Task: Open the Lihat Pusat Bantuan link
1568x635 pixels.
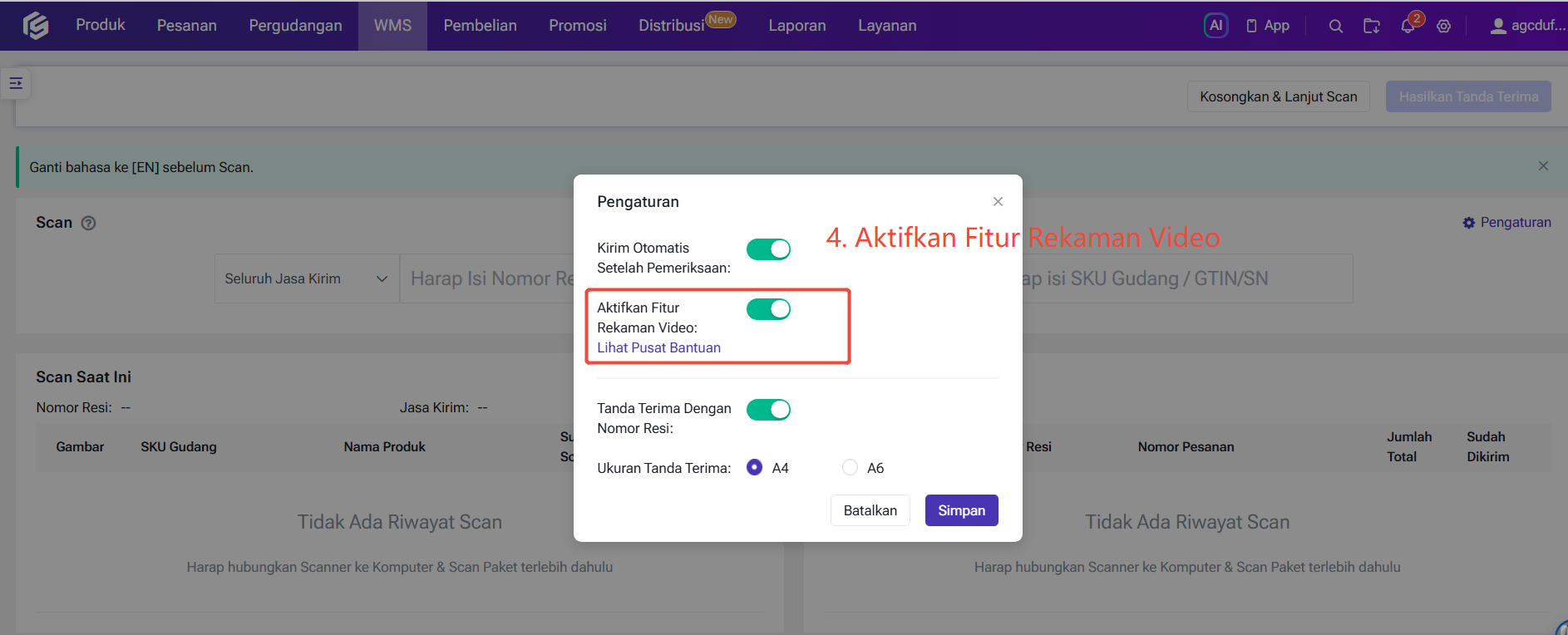Action: pyautogui.click(x=658, y=347)
